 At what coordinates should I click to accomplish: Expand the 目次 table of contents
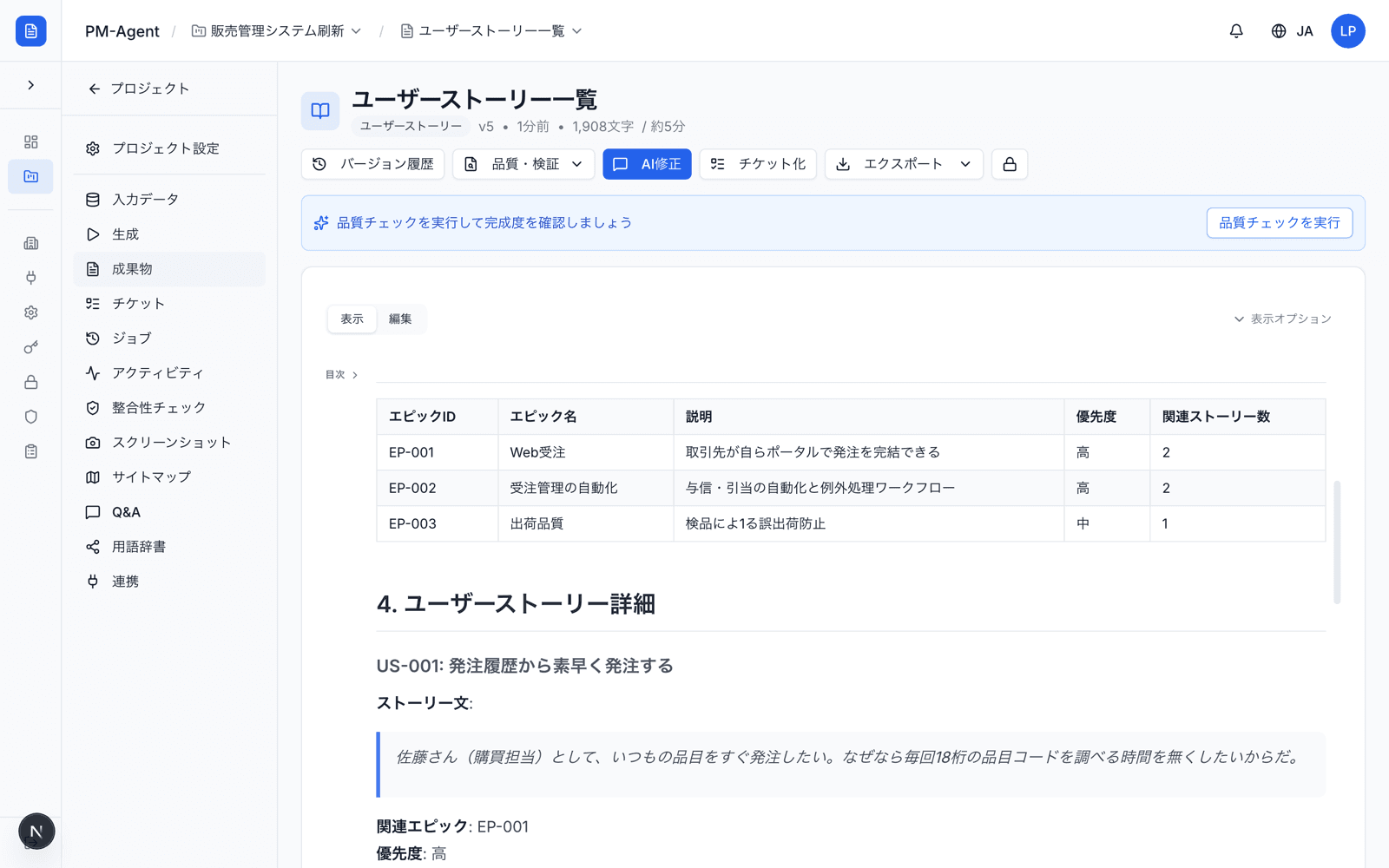[342, 375]
